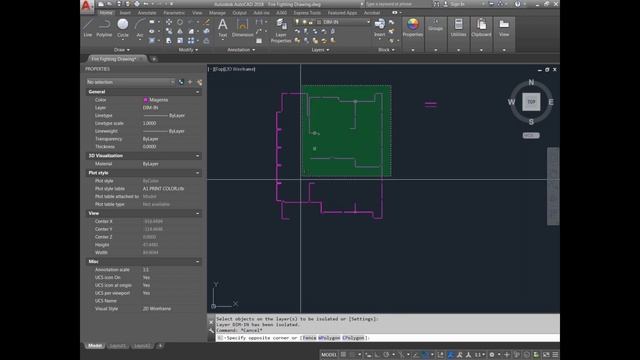Screen dimensions: 640x360
Task: Open the Output ribbon tab
Action: (239, 13)
